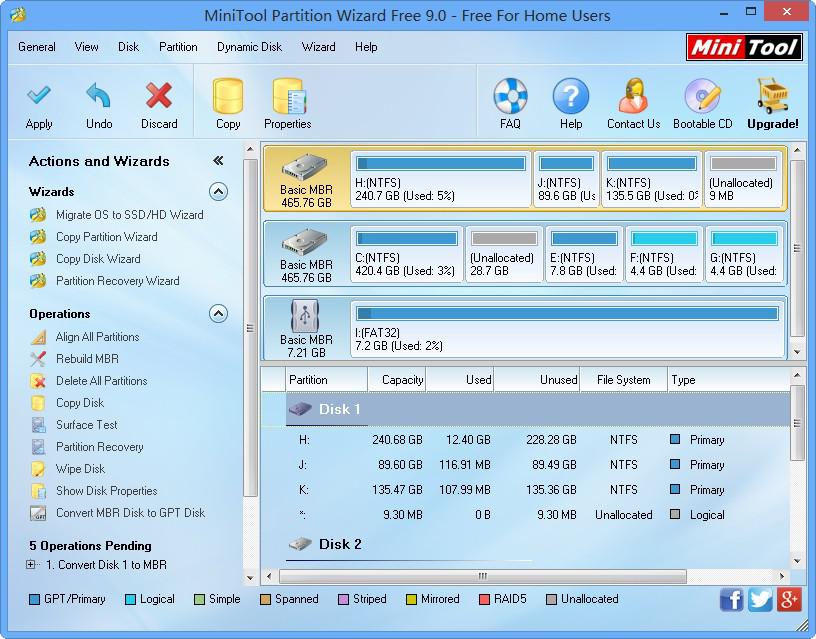Expand pending operation Convert Disk 1 to MBR
Image resolution: width=816 pixels, height=639 pixels.
coord(31,565)
